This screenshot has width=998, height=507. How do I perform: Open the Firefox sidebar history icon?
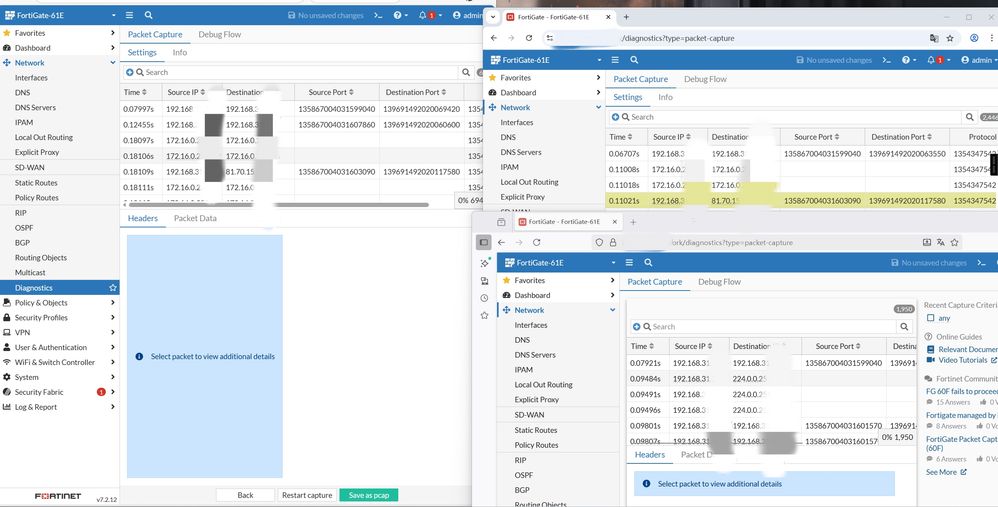[x=485, y=297]
